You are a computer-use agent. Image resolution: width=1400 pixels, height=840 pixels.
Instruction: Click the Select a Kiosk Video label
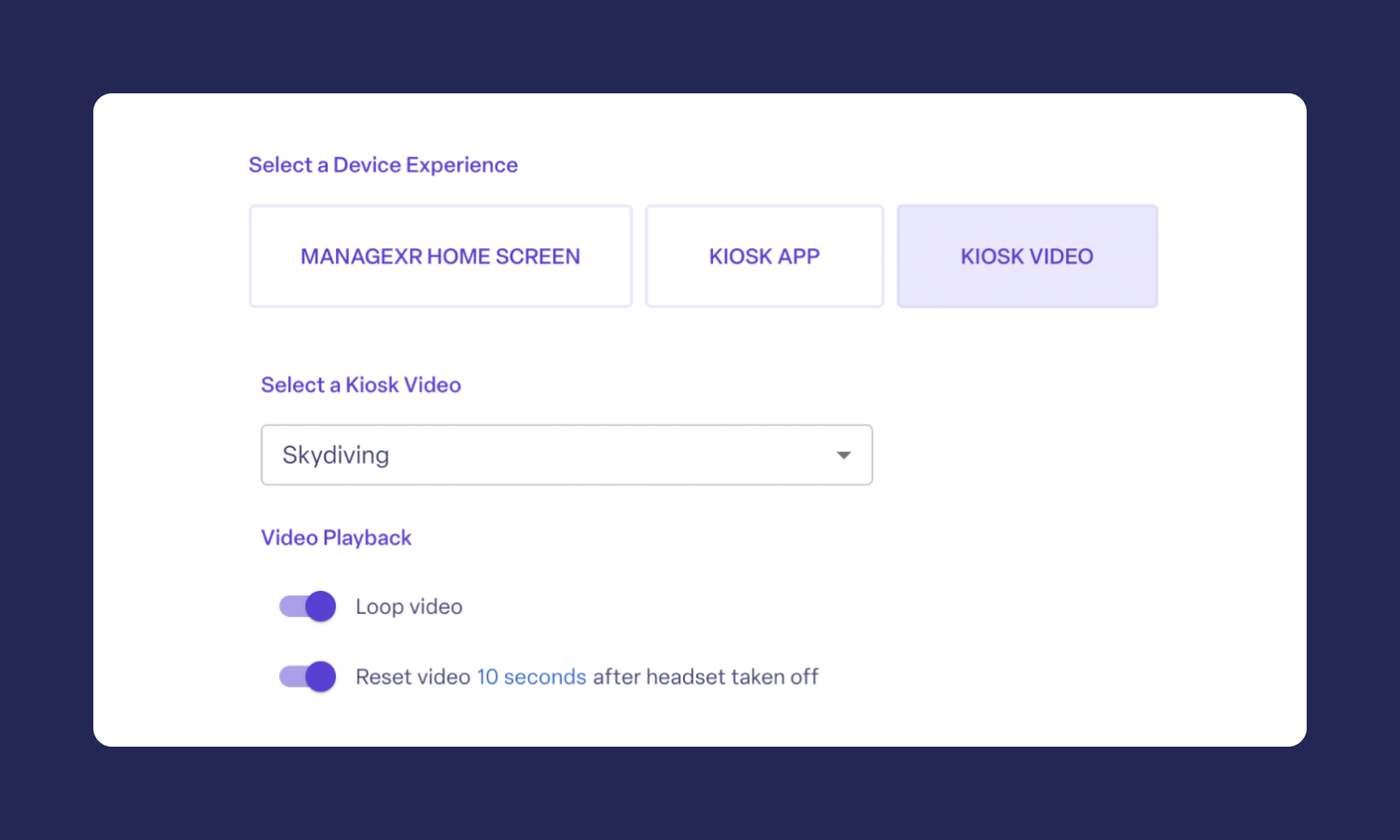[x=361, y=385]
